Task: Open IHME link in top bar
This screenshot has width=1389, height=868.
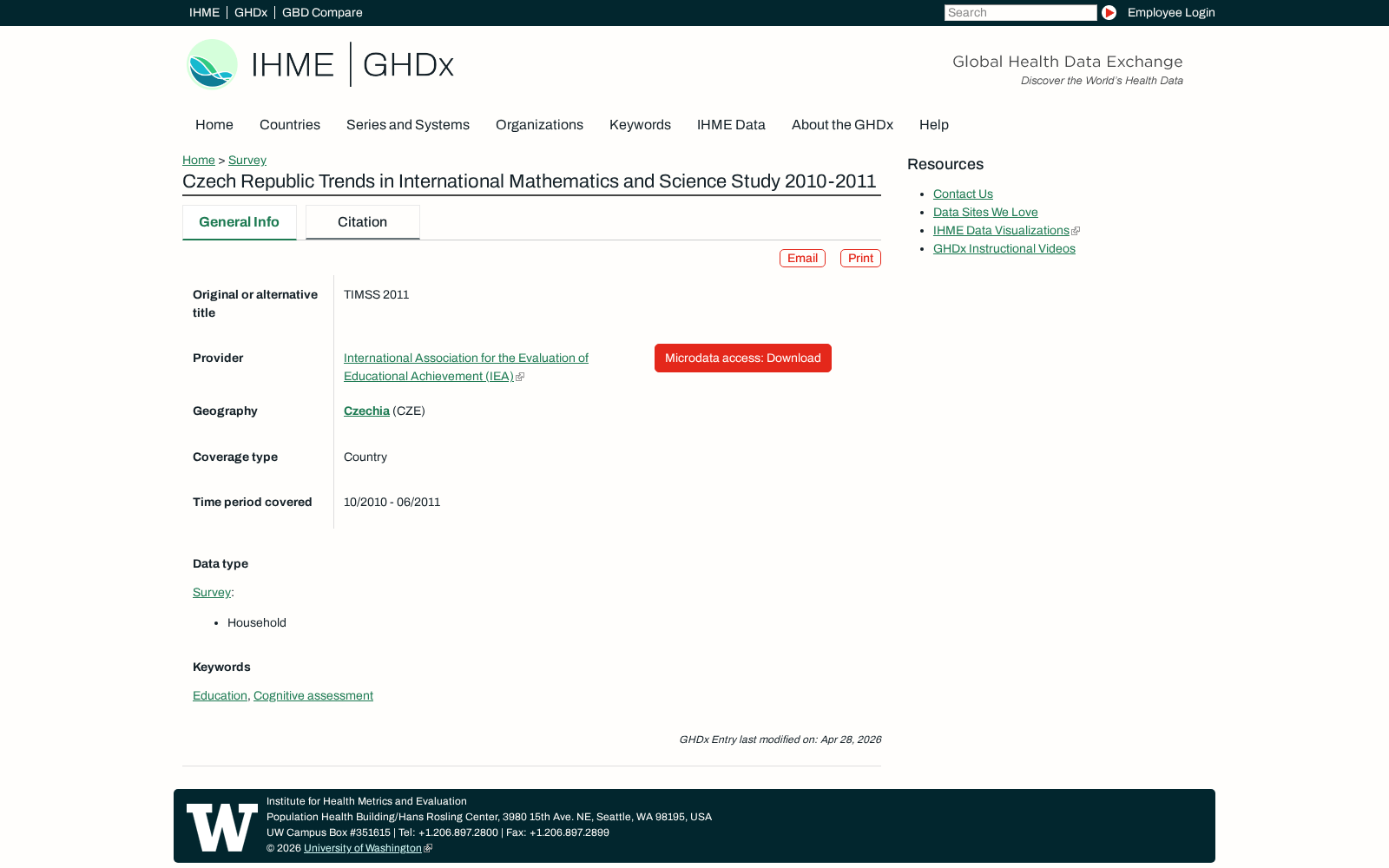Action: pyautogui.click(x=204, y=12)
